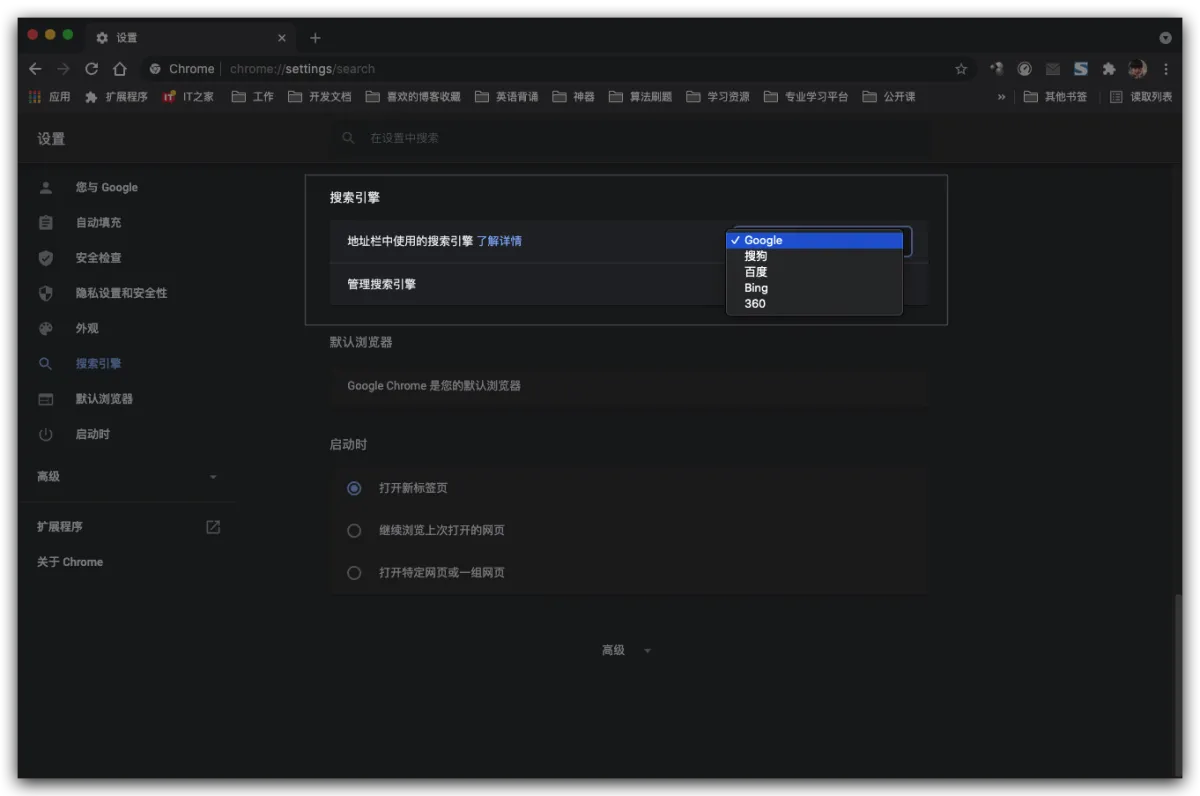Select the 打开新标签页 radio option
1200x796 pixels.
click(x=354, y=488)
